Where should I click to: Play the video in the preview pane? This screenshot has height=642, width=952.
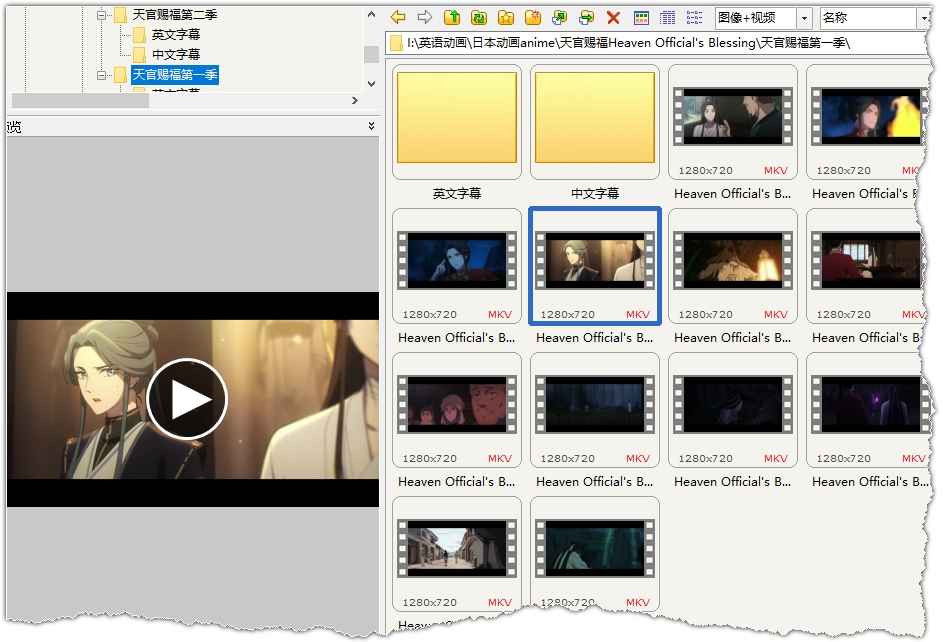[x=187, y=399]
